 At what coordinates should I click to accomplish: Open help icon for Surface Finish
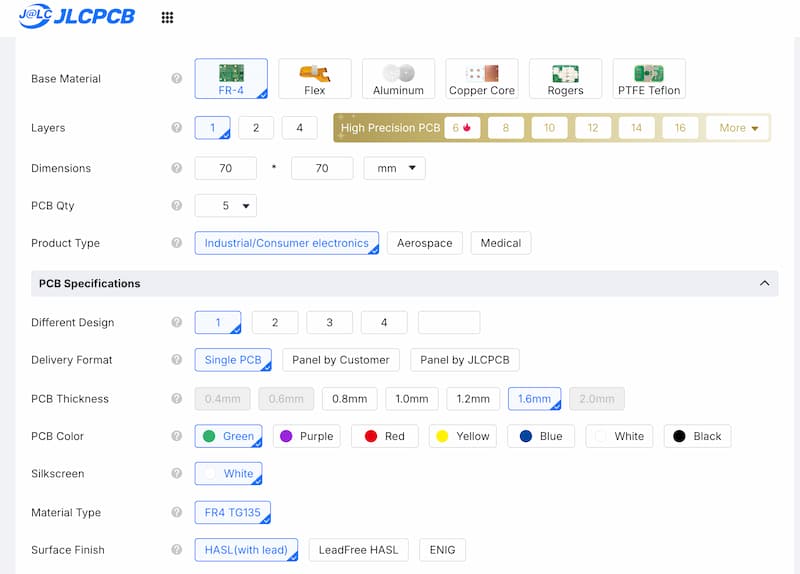[177, 550]
